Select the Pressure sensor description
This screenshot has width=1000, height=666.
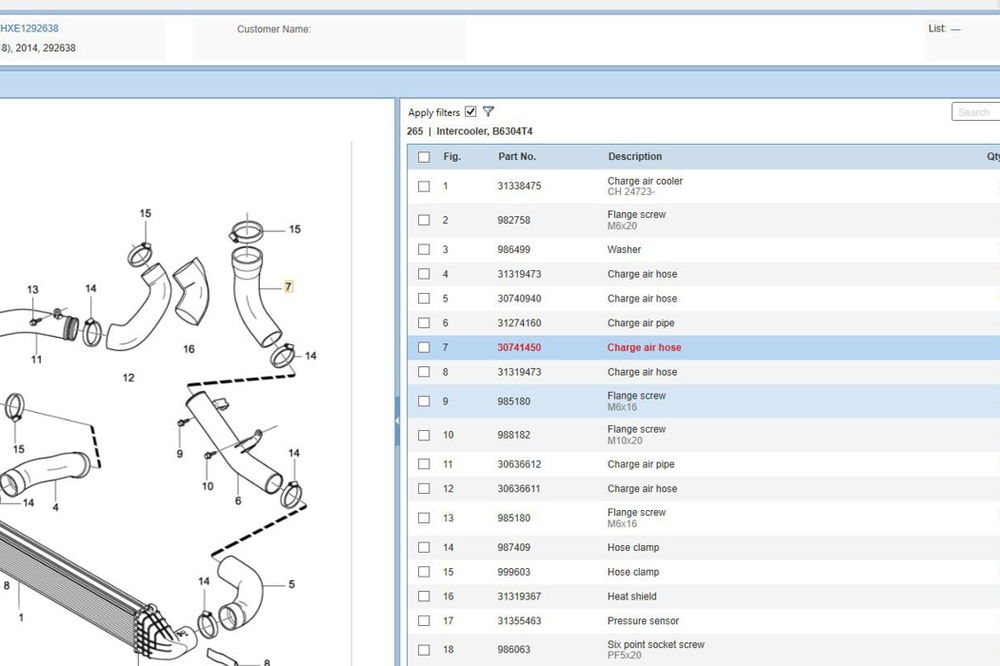(643, 621)
